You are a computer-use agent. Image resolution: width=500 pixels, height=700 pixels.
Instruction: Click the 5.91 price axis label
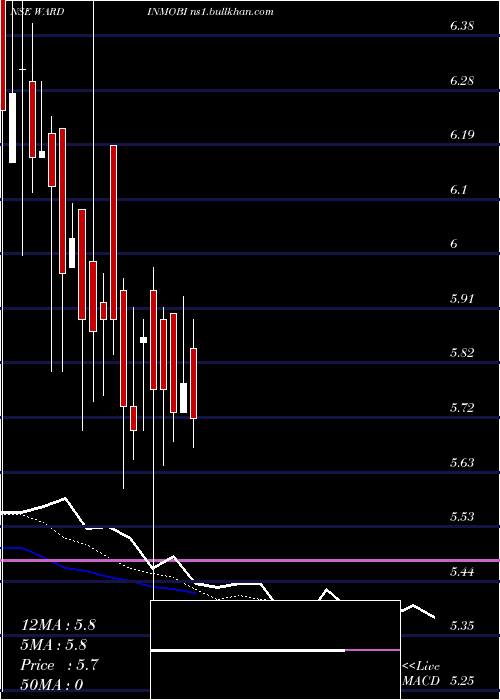pos(462,299)
